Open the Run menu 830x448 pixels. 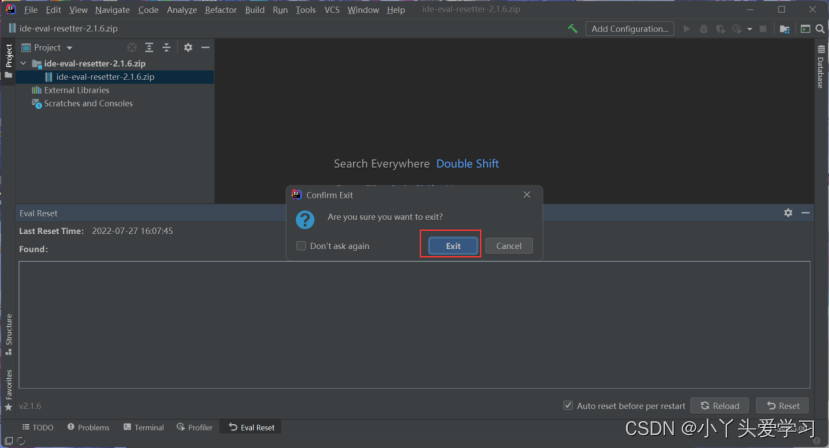click(280, 10)
